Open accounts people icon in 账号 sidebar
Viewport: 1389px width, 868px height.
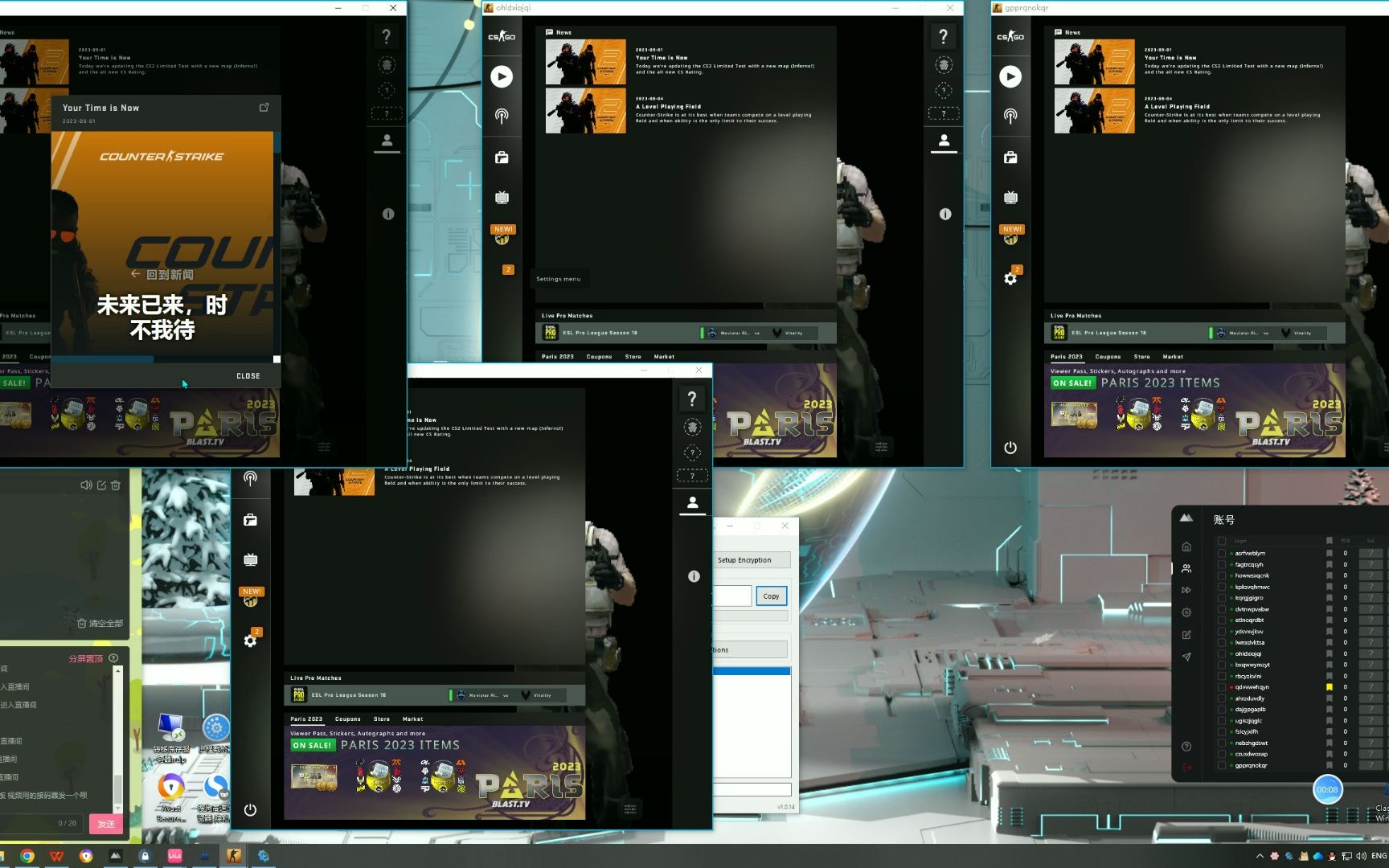point(1186,568)
